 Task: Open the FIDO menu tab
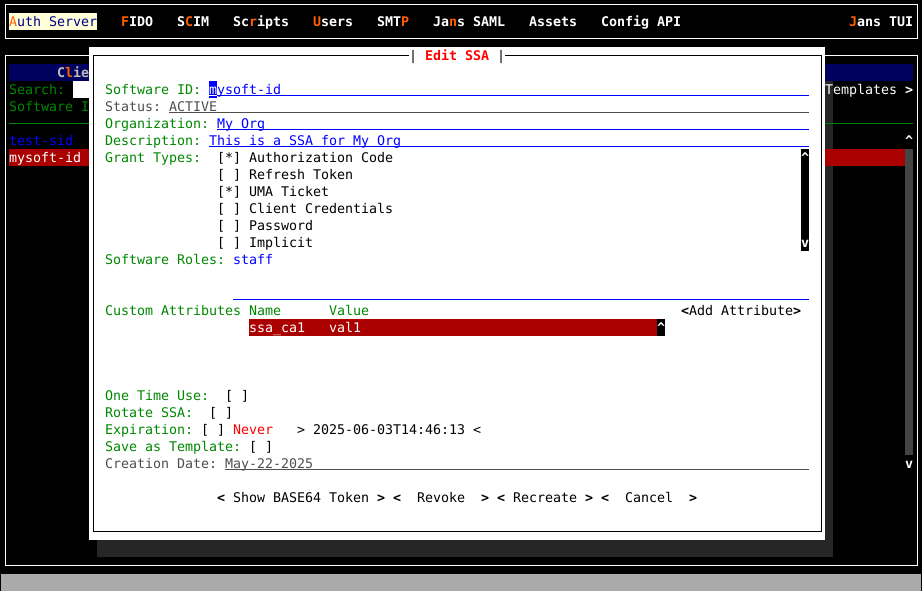pyautogui.click(x=137, y=21)
